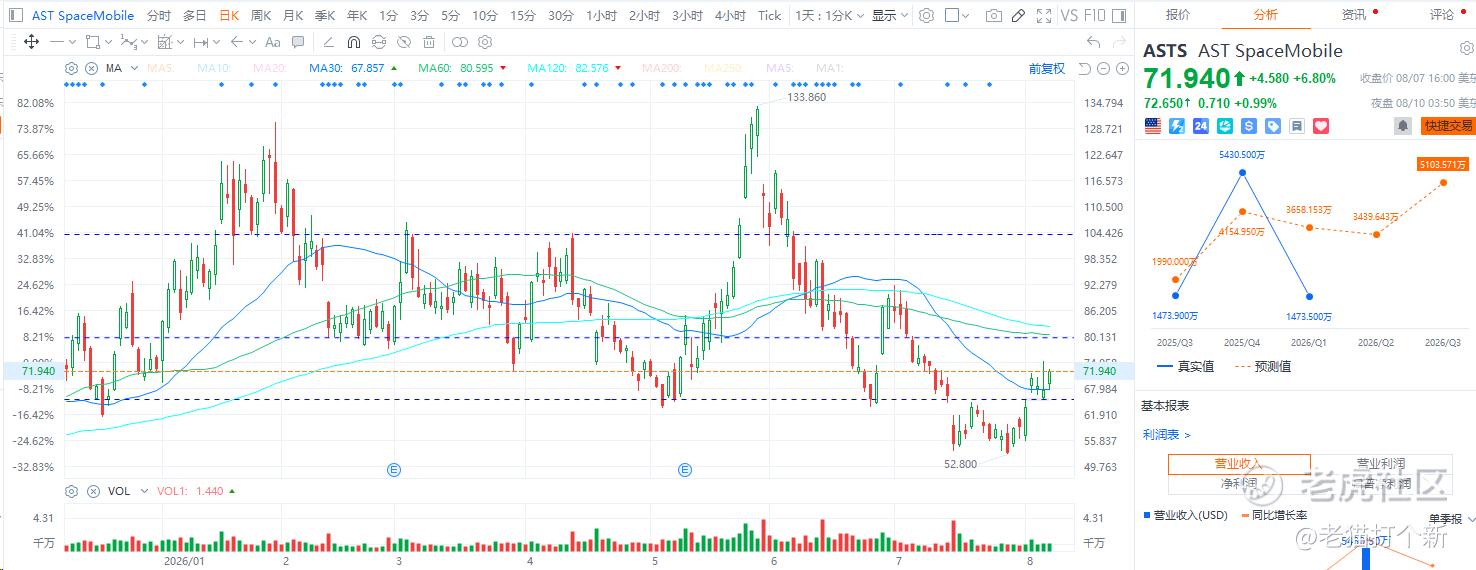This screenshot has height=570, width=1476.
Task: Open the drawing toolbar settings gear
Action: point(485,42)
